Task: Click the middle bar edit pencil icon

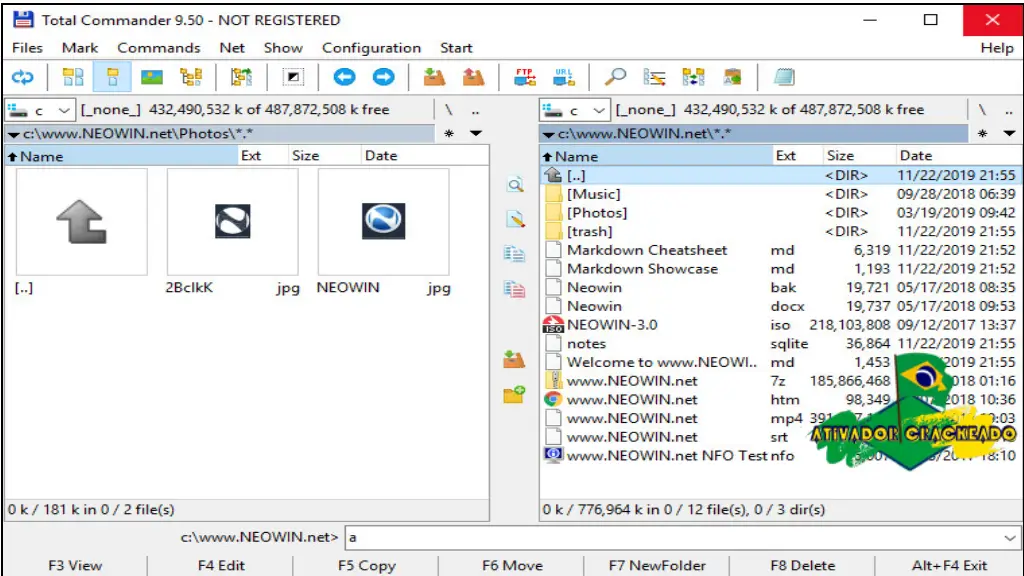Action: 515,219
